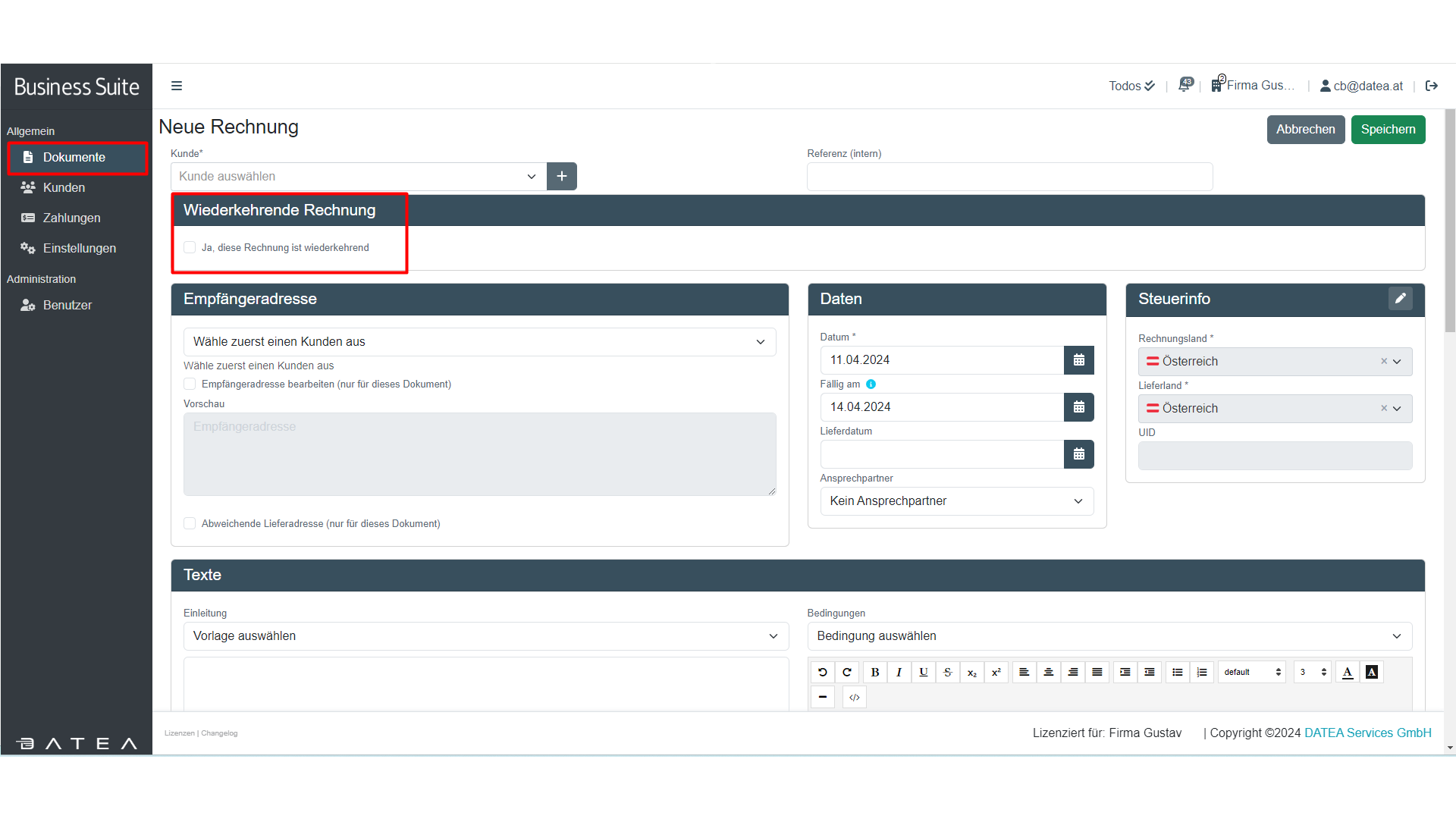
Task: Open Zahlungen sidebar menu item
Action: pyautogui.click(x=71, y=218)
